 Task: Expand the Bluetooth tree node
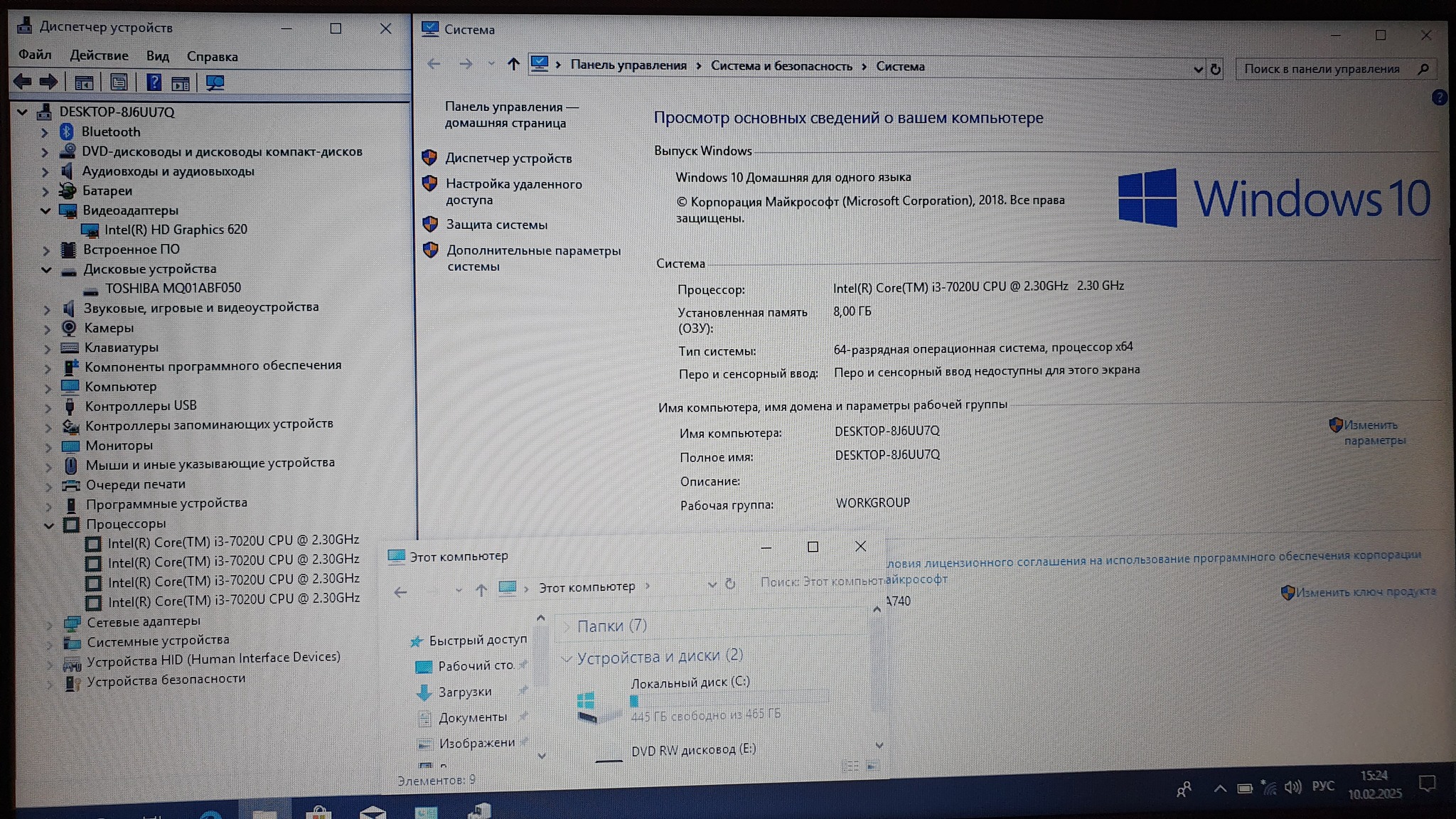pyautogui.click(x=44, y=132)
